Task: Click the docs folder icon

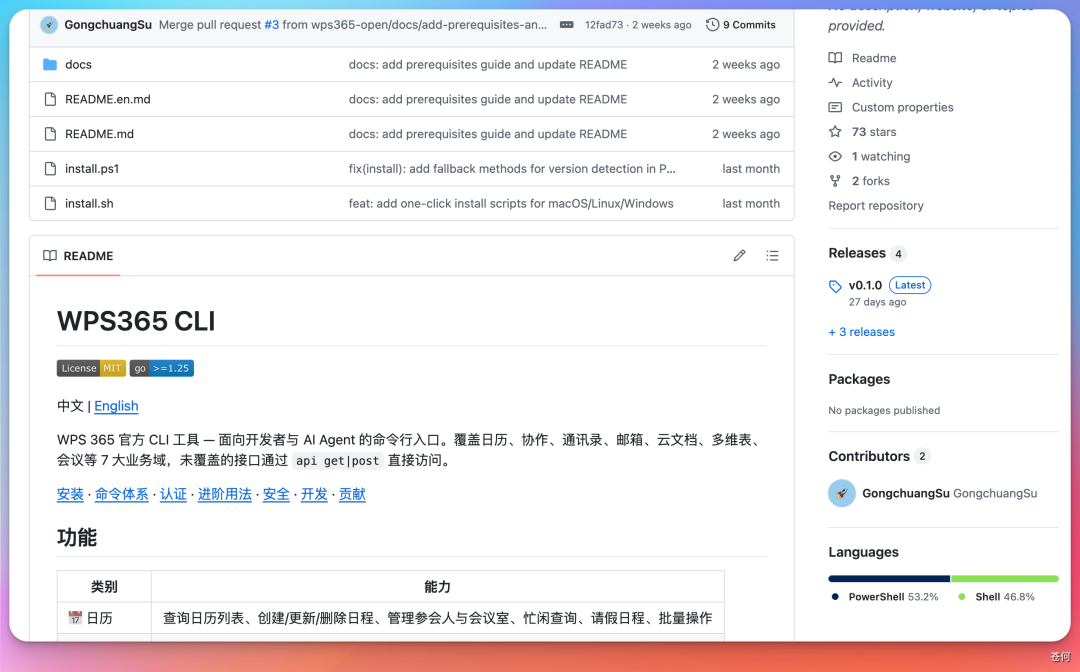Action: click(x=50, y=64)
